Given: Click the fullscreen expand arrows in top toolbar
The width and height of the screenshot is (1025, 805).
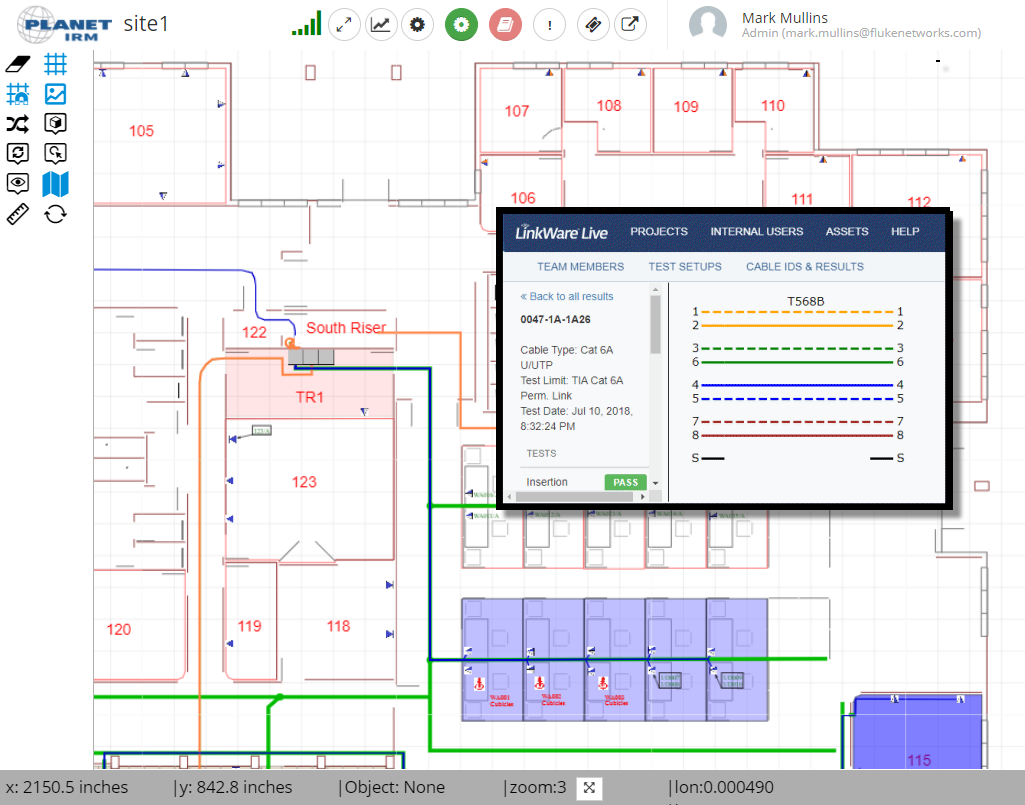Looking at the screenshot, I should click(344, 24).
